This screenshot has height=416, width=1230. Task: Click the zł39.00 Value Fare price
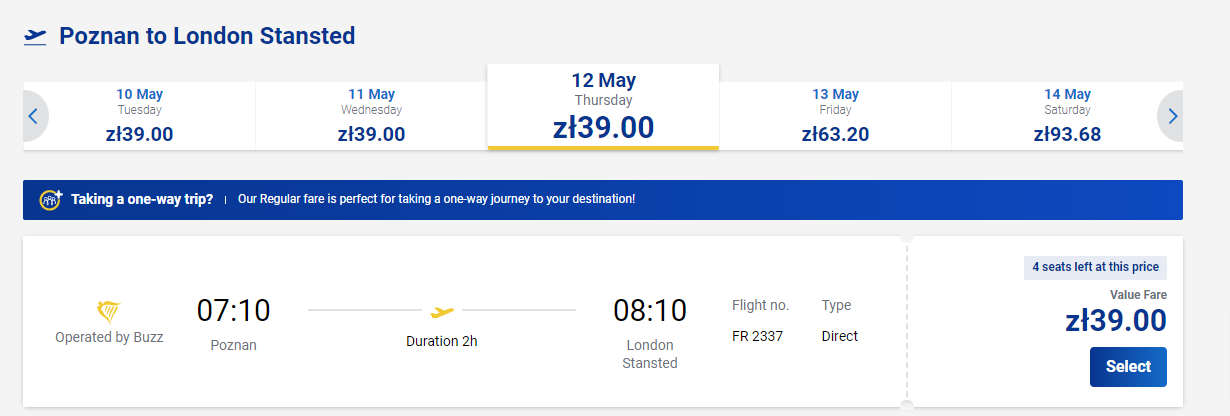point(1116,320)
